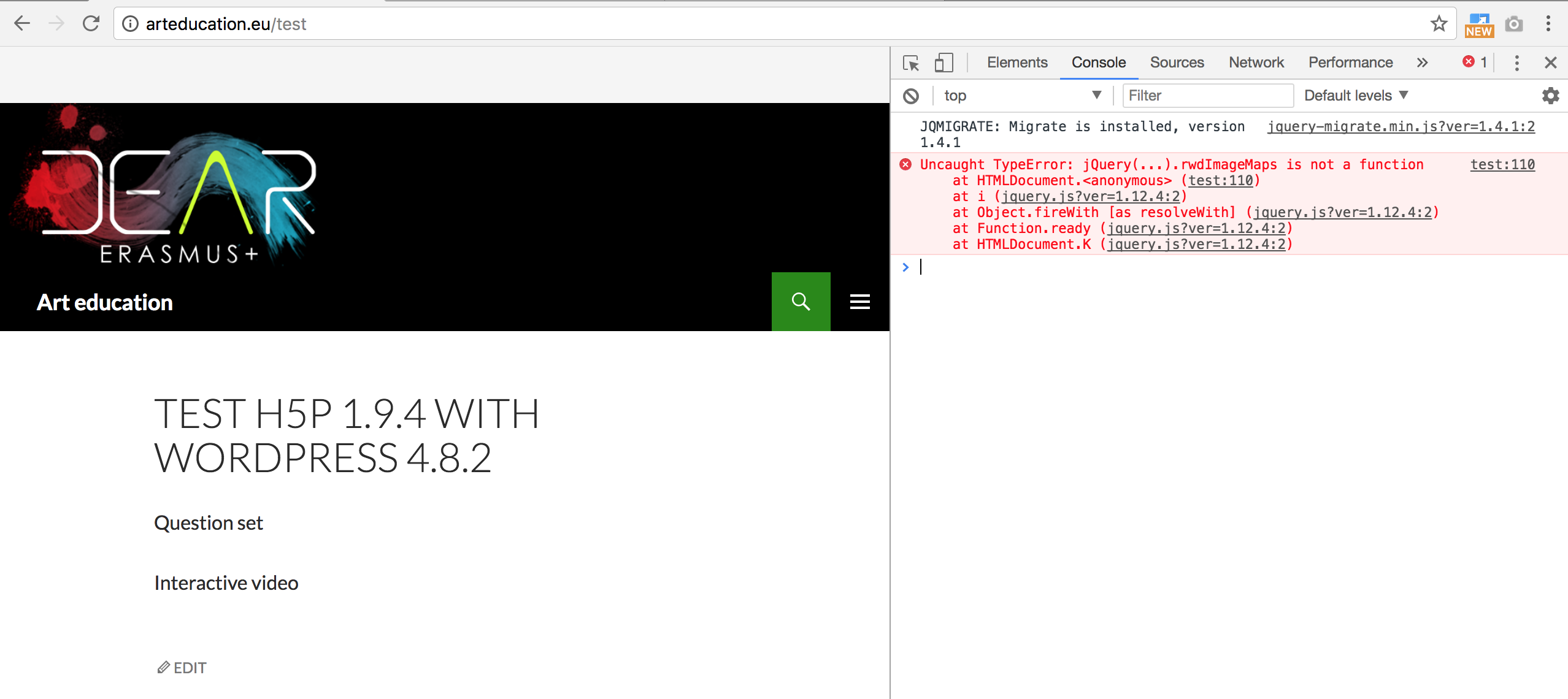Activate the inspect element picker icon
This screenshot has height=699, width=1568.
[911, 63]
